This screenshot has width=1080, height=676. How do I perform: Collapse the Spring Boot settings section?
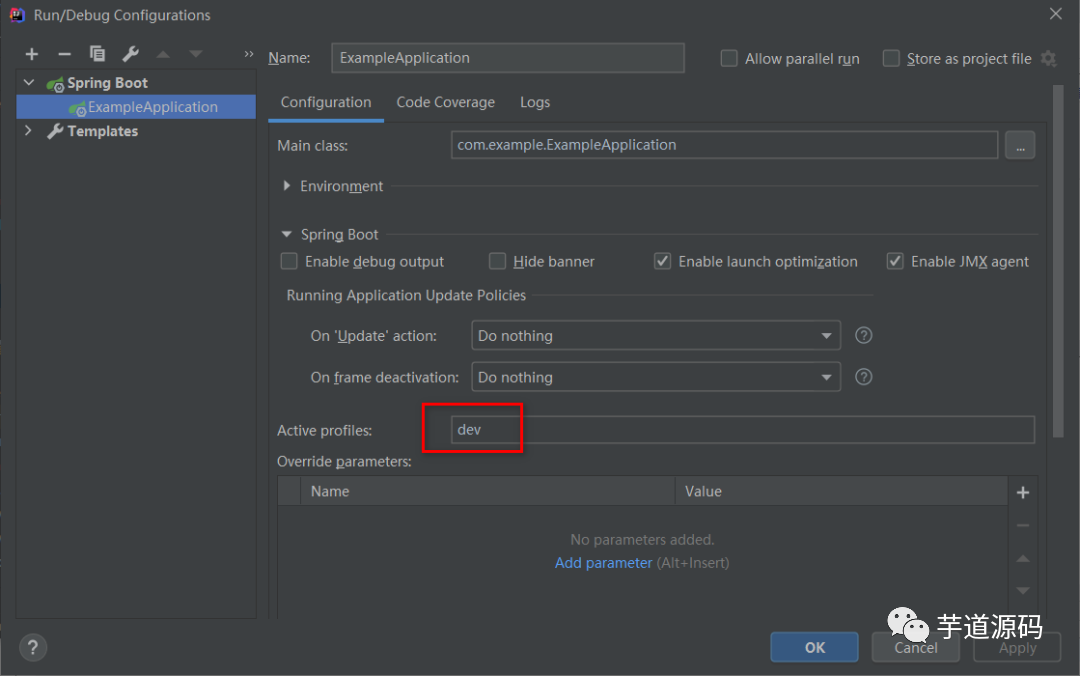[287, 234]
